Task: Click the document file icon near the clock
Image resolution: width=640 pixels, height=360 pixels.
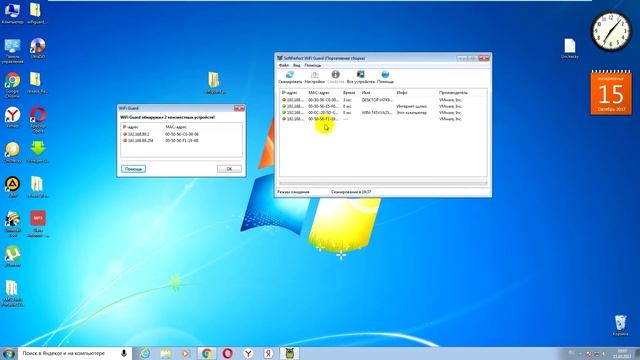Action: (570, 49)
